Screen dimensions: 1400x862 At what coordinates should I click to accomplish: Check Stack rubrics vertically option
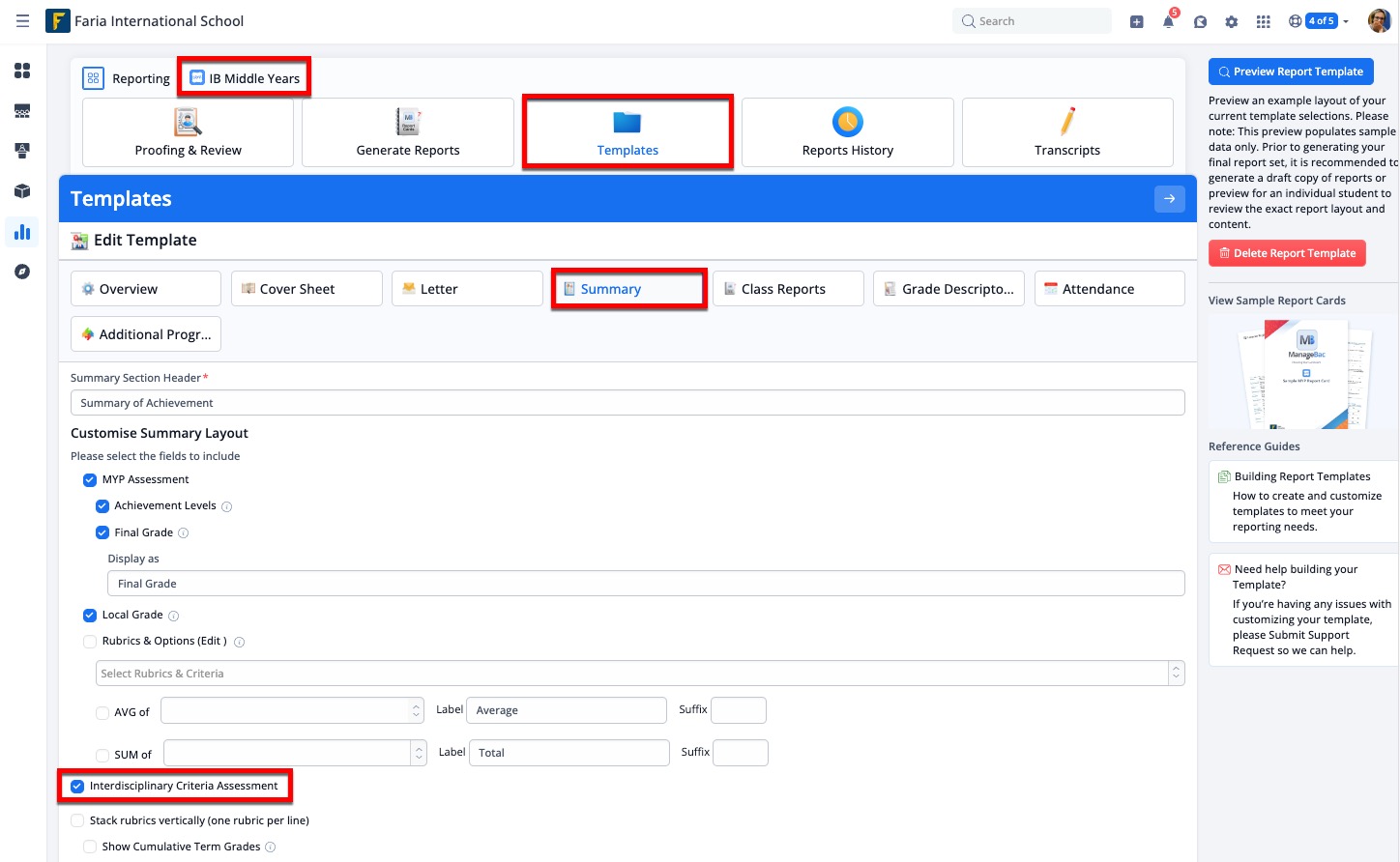coord(77,820)
